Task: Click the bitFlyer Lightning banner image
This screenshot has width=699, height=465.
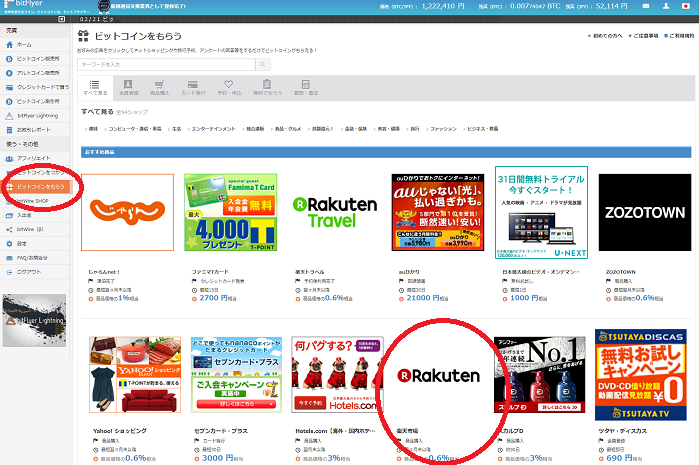Action: (35, 314)
